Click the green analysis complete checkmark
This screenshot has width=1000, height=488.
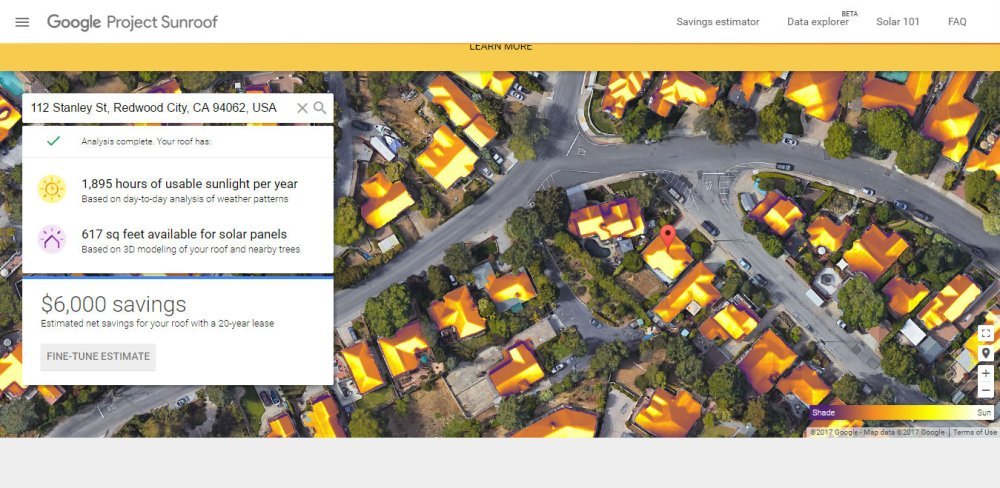click(x=54, y=141)
